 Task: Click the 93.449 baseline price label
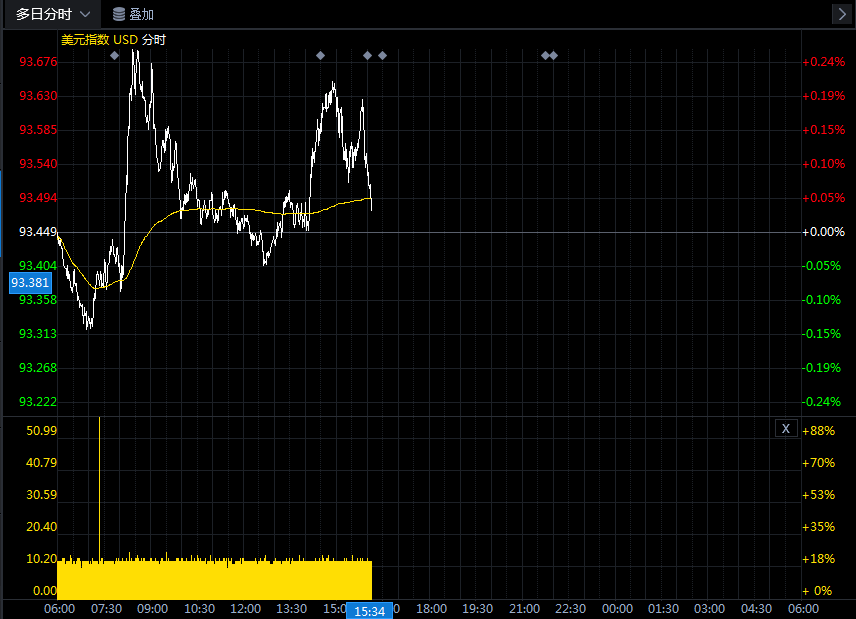coord(38,232)
